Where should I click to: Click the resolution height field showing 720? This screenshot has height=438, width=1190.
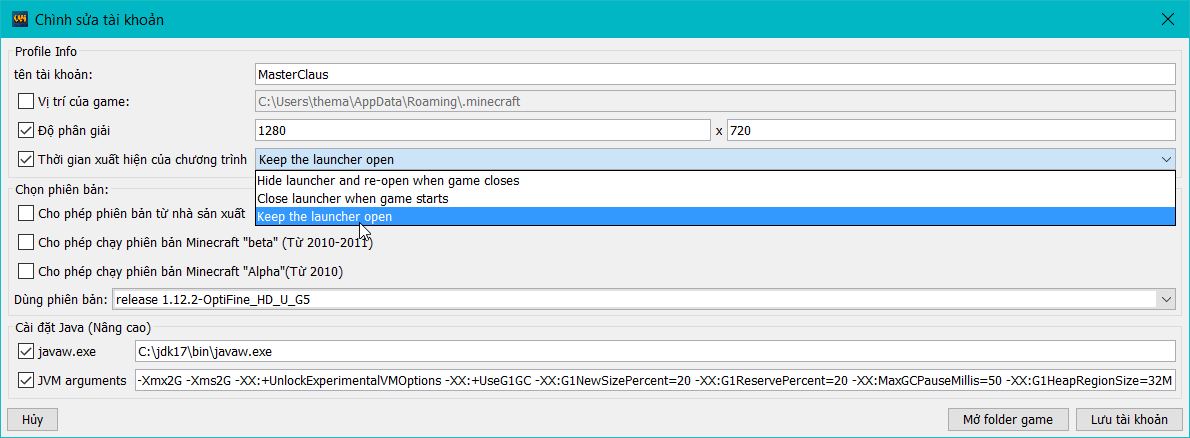tap(951, 131)
